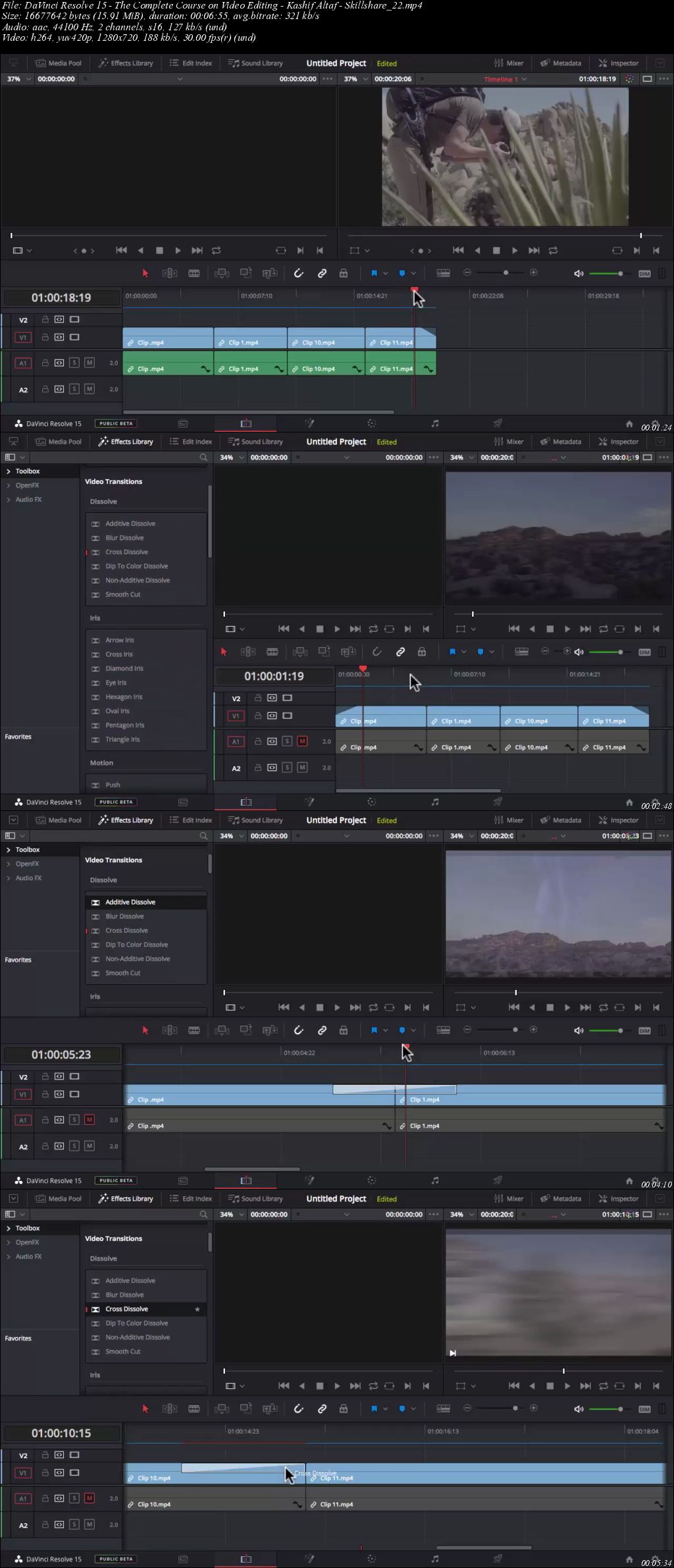The height and width of the screenshot is (1568, 674).
Task: Open timeline view options in top frame toolbar
Action: (444, 273)
